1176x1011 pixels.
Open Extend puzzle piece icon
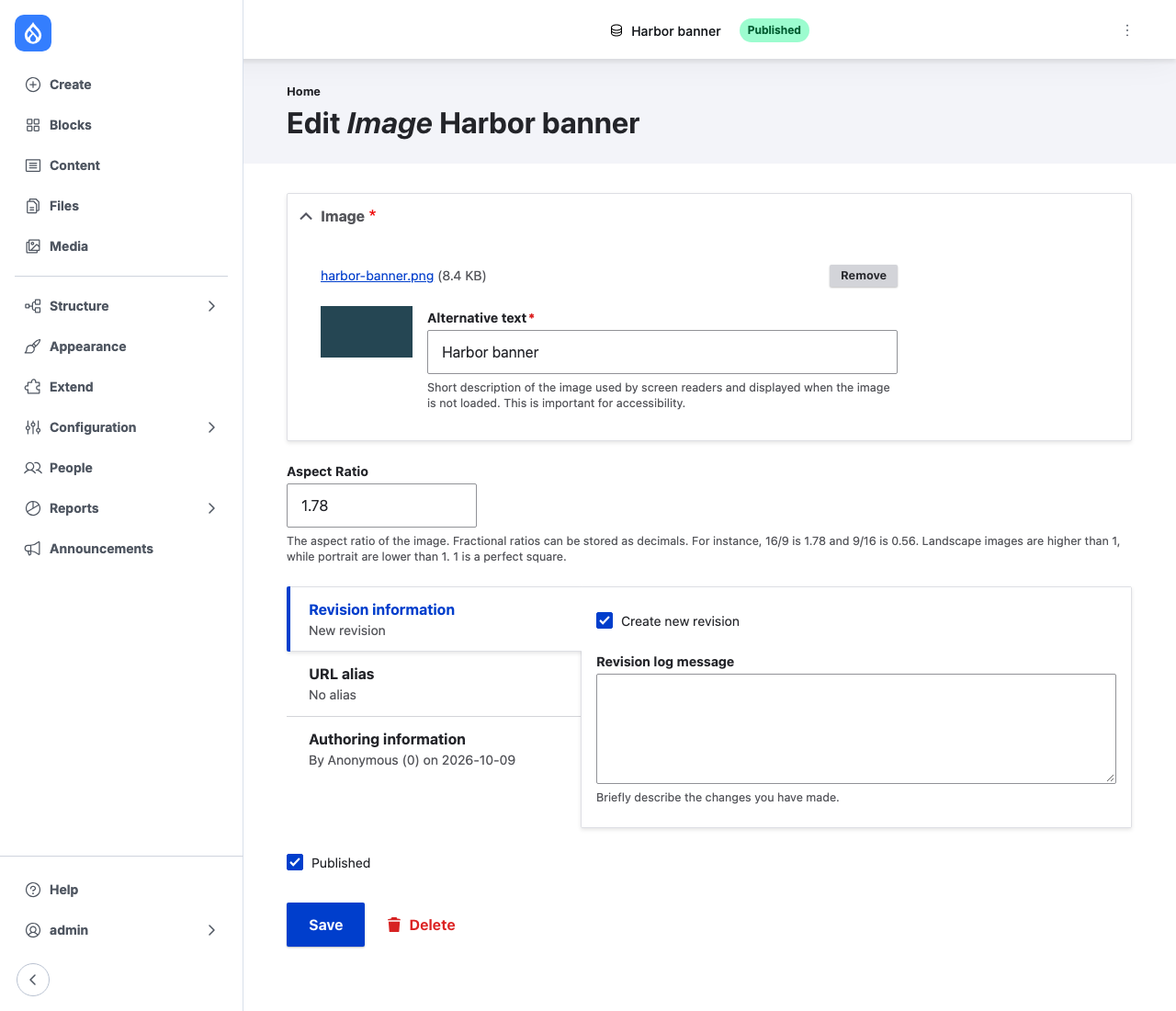[x=33, y=387]
